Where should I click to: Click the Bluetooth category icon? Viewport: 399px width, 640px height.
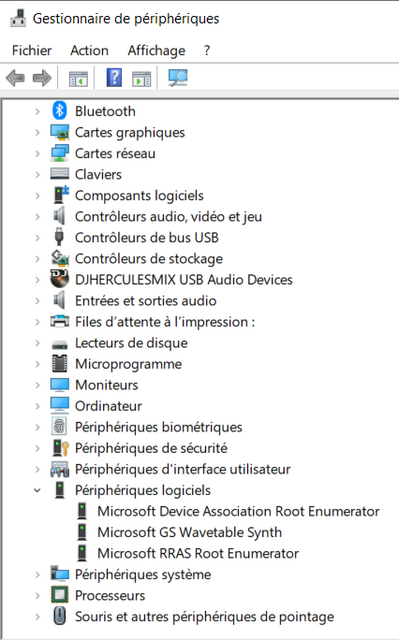60,111
